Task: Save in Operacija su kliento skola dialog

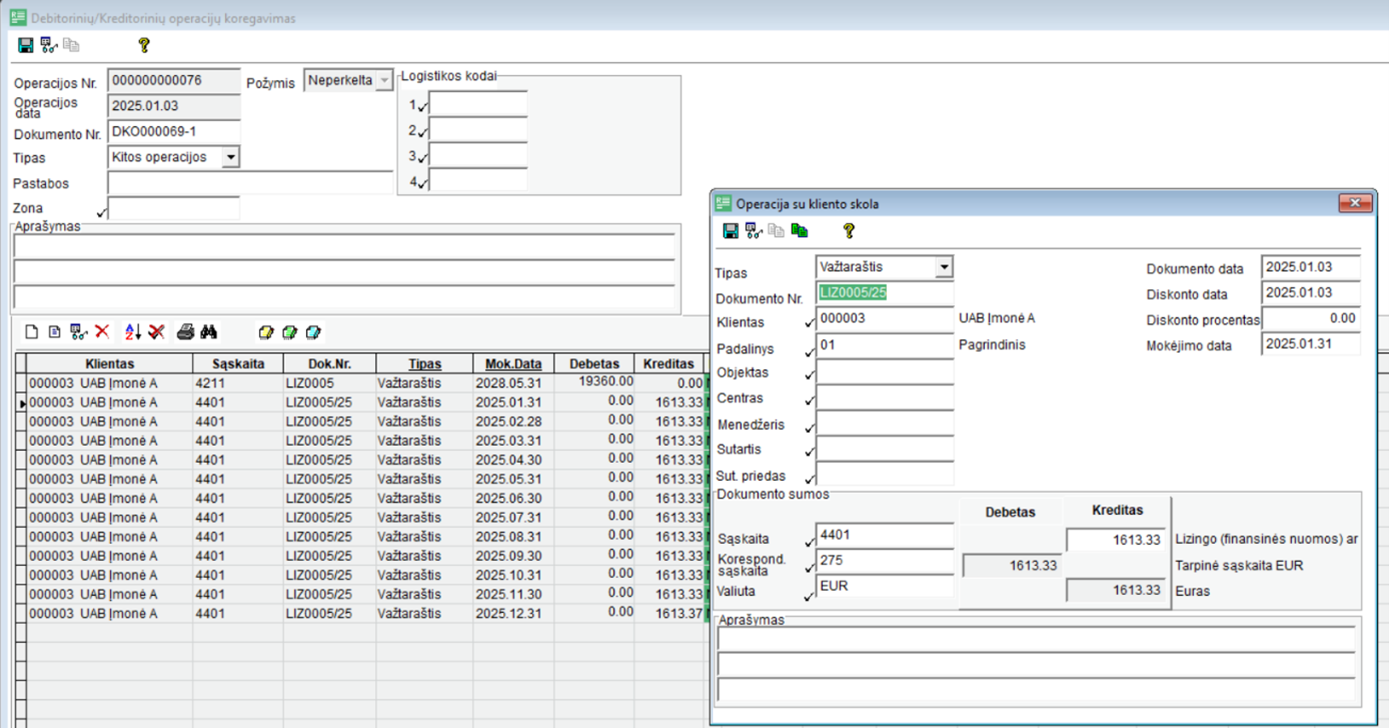Action: click(731, 231)
